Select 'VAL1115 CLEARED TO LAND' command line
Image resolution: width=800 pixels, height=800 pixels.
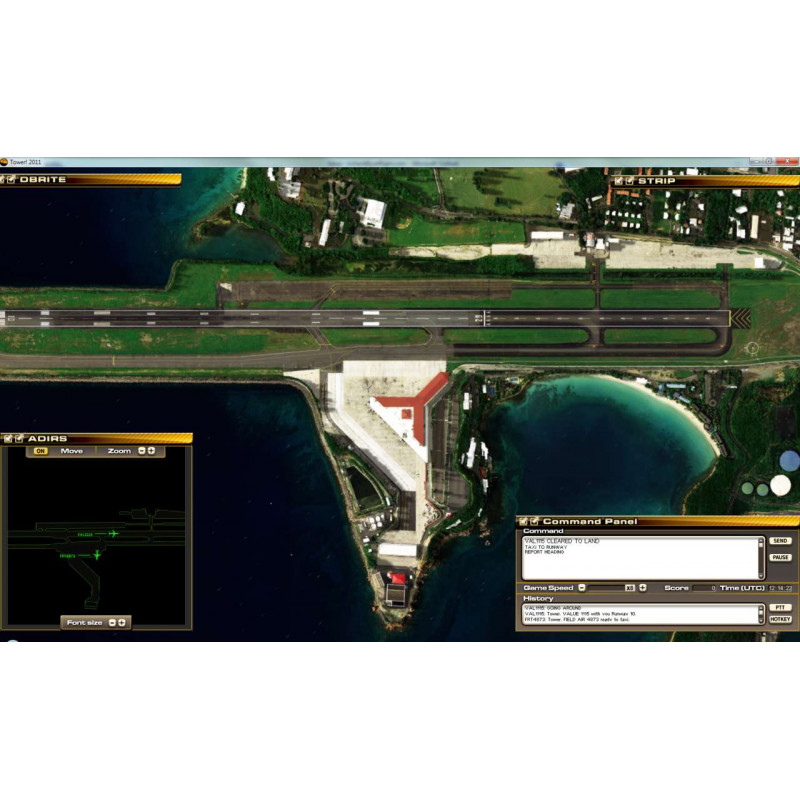click(x=562, y=541)
